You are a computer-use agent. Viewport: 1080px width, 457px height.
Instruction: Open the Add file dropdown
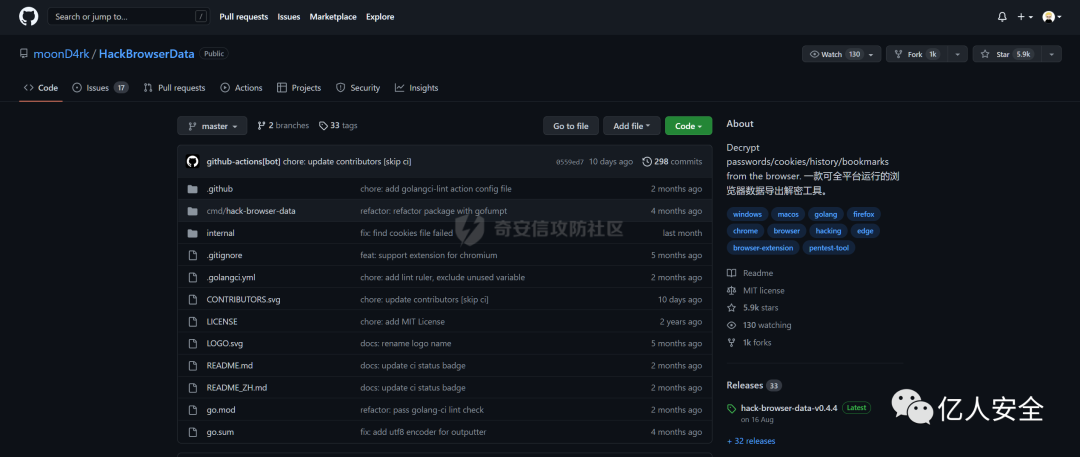632,126
